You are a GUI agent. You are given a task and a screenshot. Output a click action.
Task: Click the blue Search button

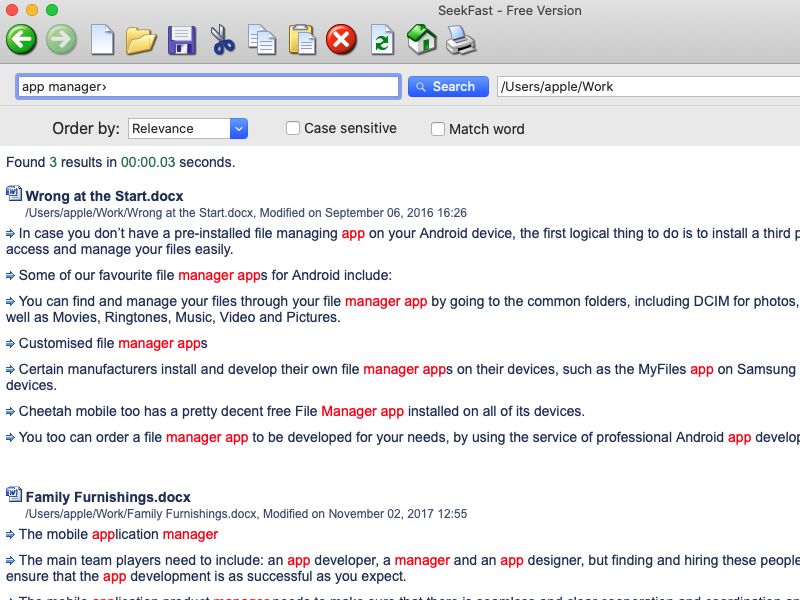(448, 87)
